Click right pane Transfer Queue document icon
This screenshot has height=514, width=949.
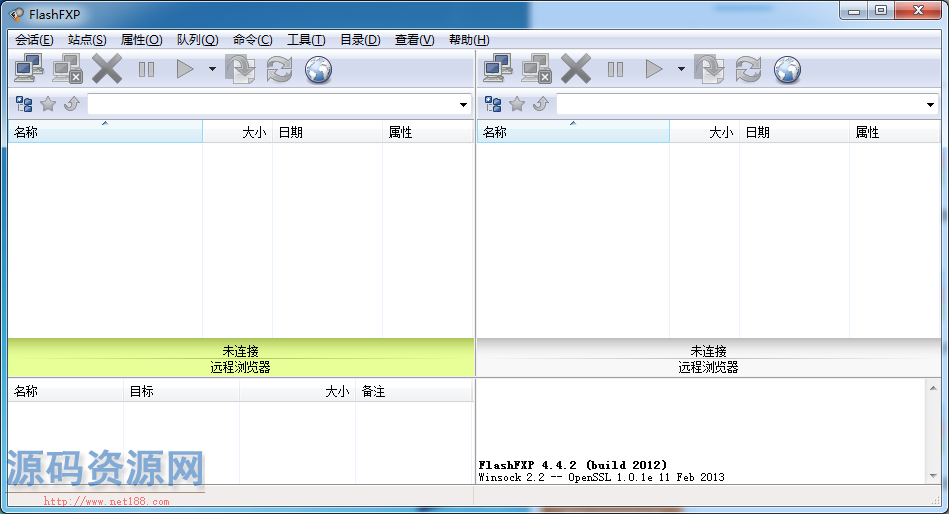709,69
